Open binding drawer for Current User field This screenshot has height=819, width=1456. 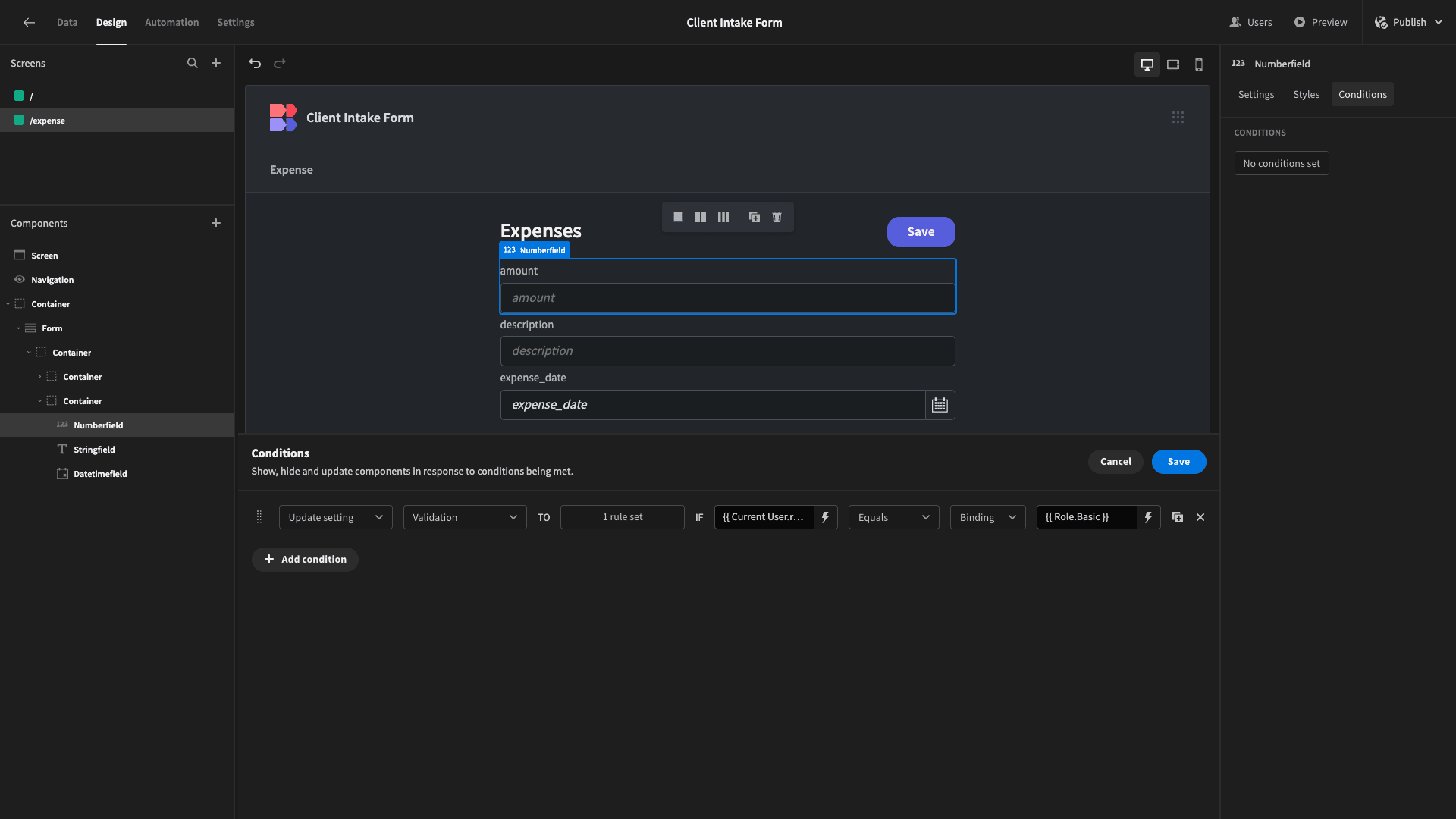coord(826,517)
